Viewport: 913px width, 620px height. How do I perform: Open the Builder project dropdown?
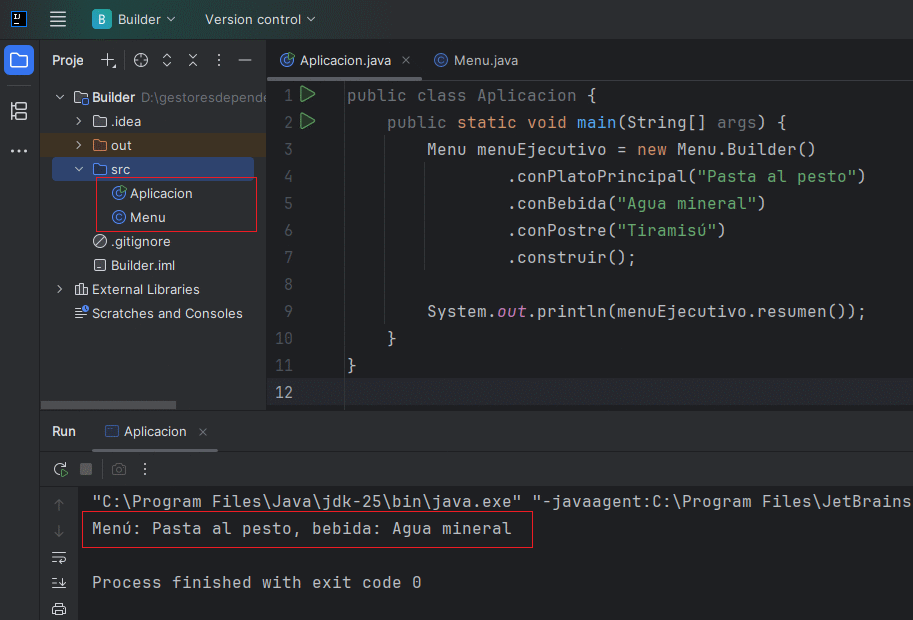(134, 19)
